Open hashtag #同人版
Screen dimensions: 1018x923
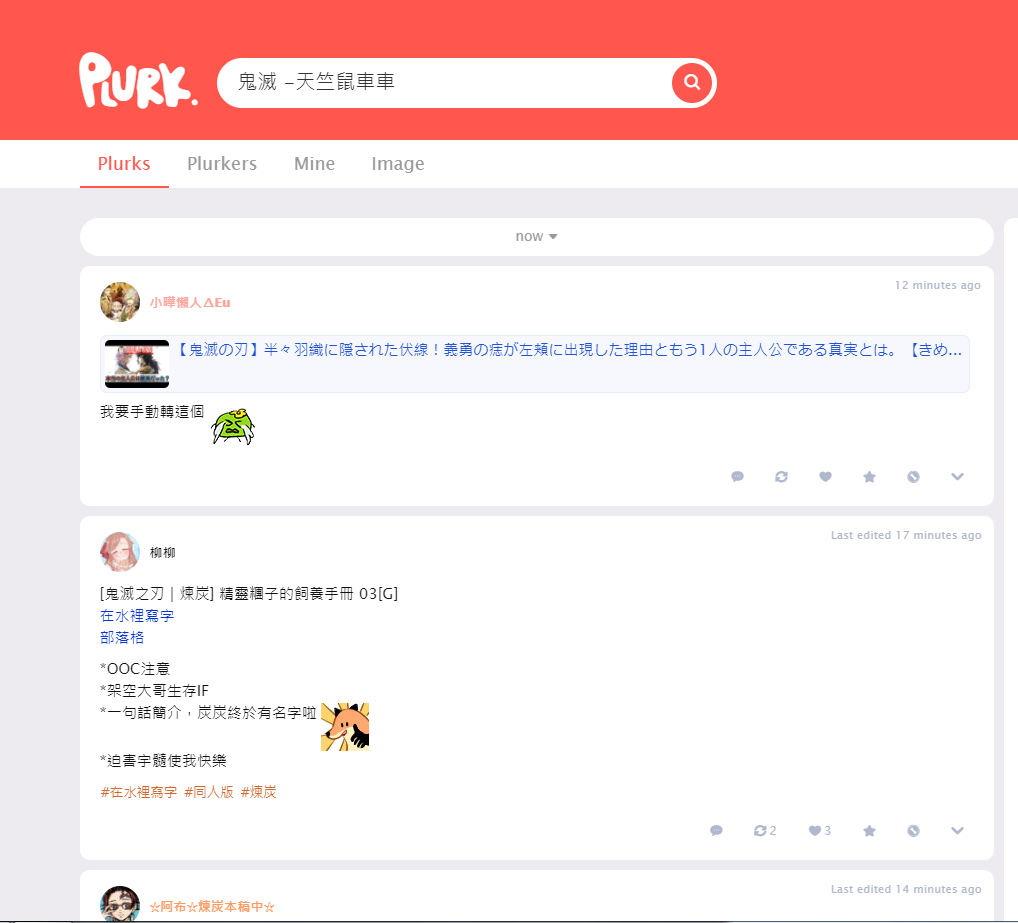tap(209, 792)
